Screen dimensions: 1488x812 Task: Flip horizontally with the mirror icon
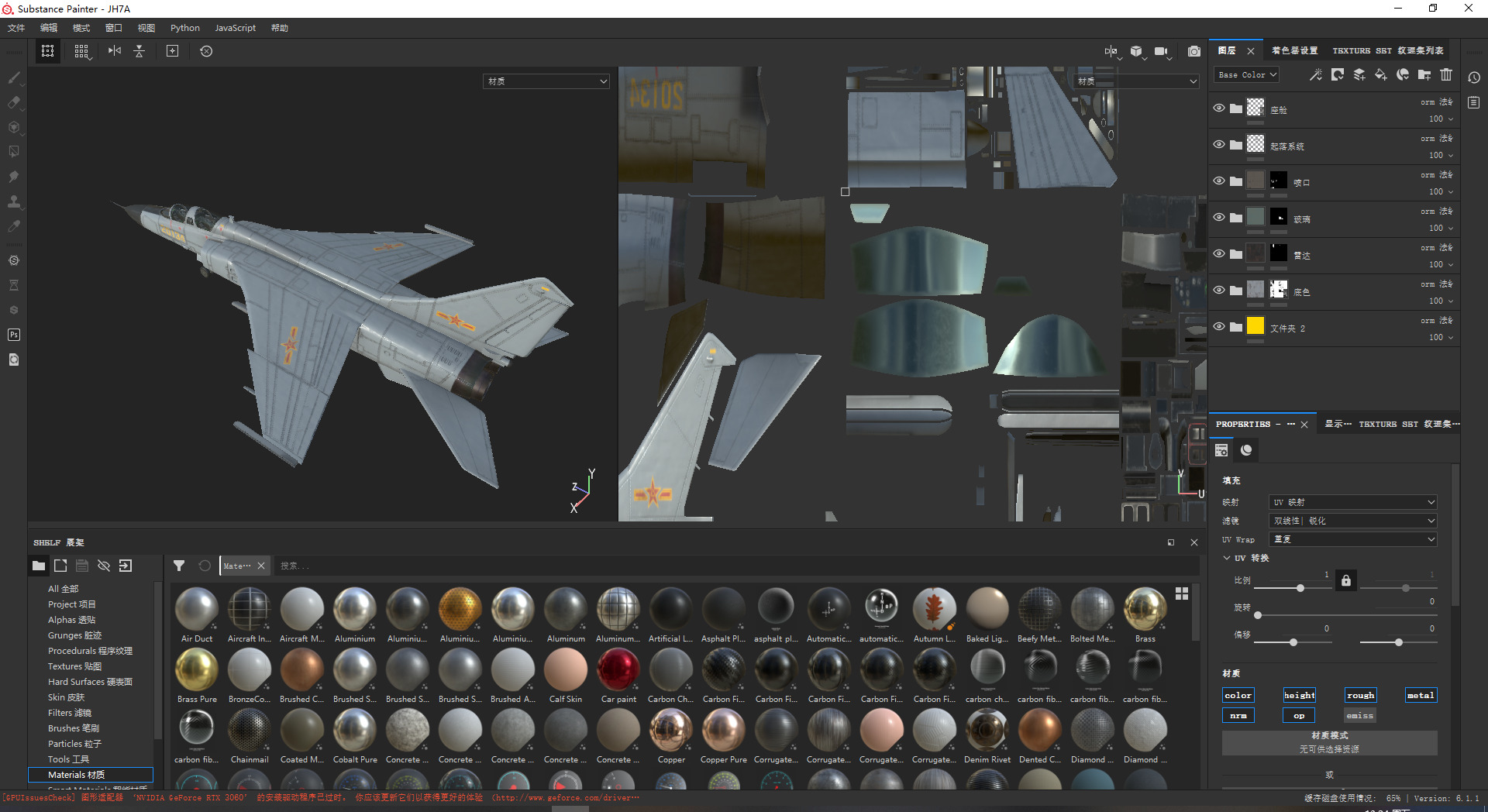(x=115, y=51)
